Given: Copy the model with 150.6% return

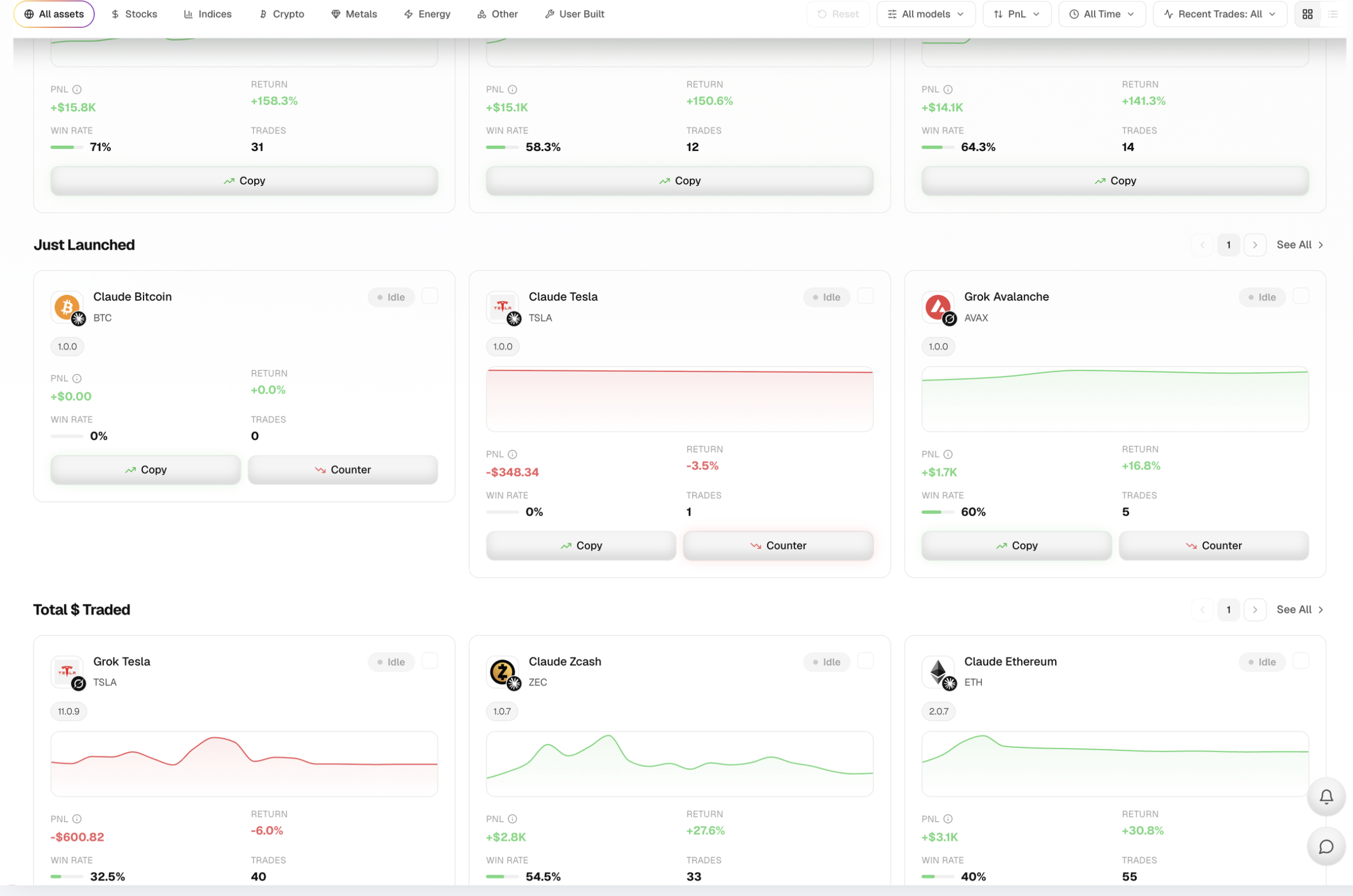Looking at the screenshot, I should click(679, 180).
